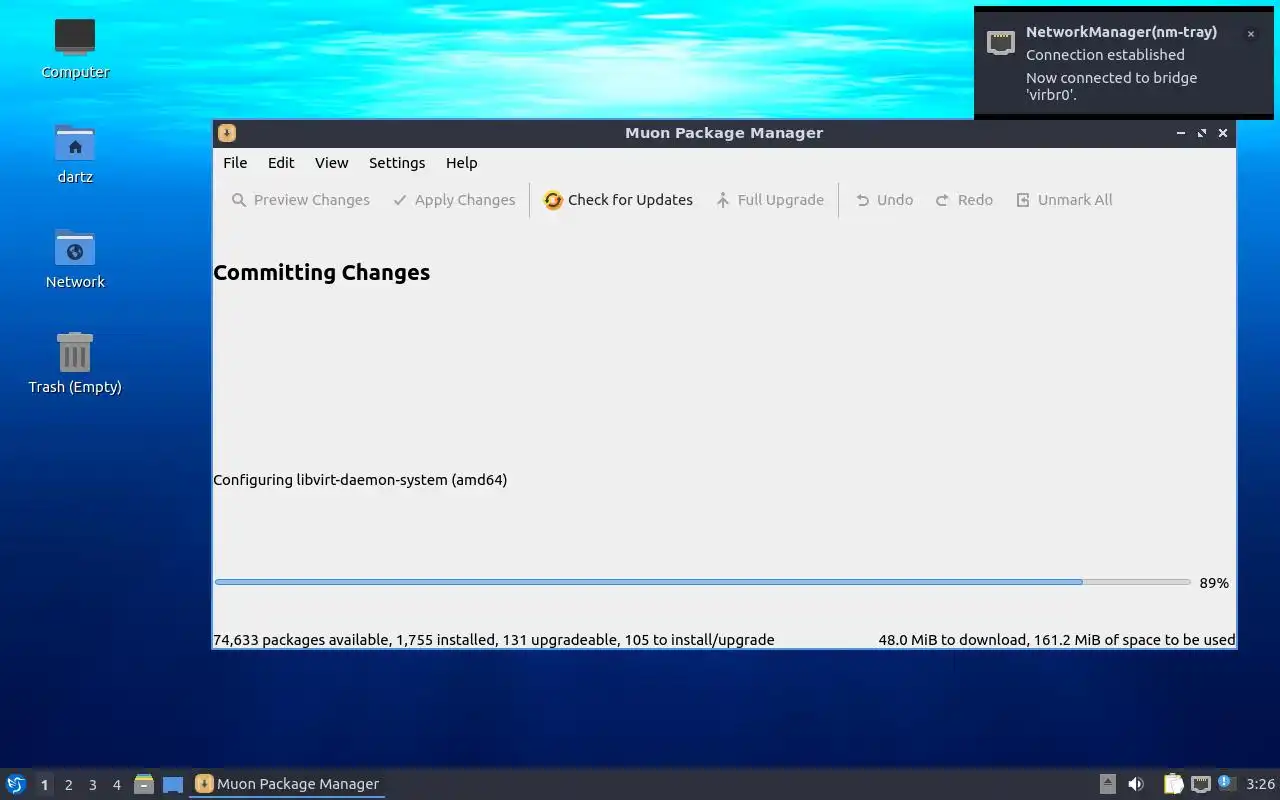Click the commit progress bar

[702, 582]
